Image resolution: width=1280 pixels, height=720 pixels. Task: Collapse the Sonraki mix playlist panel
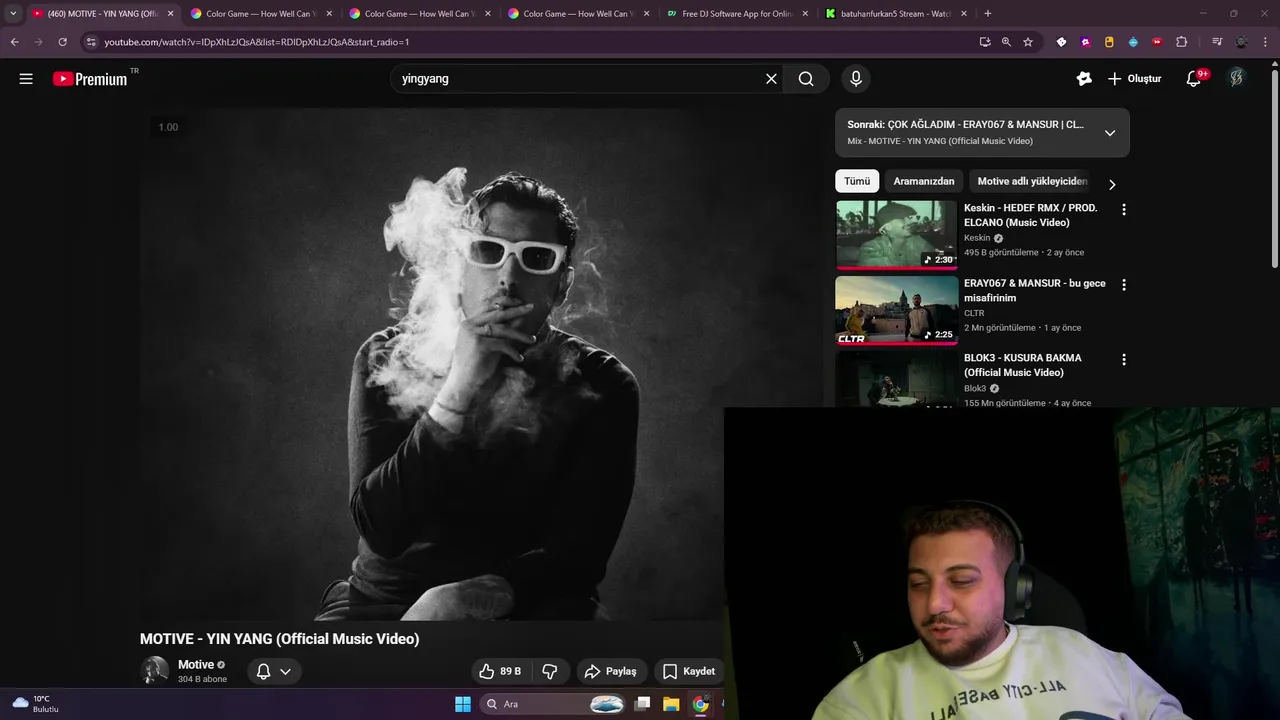[1110, 133]
